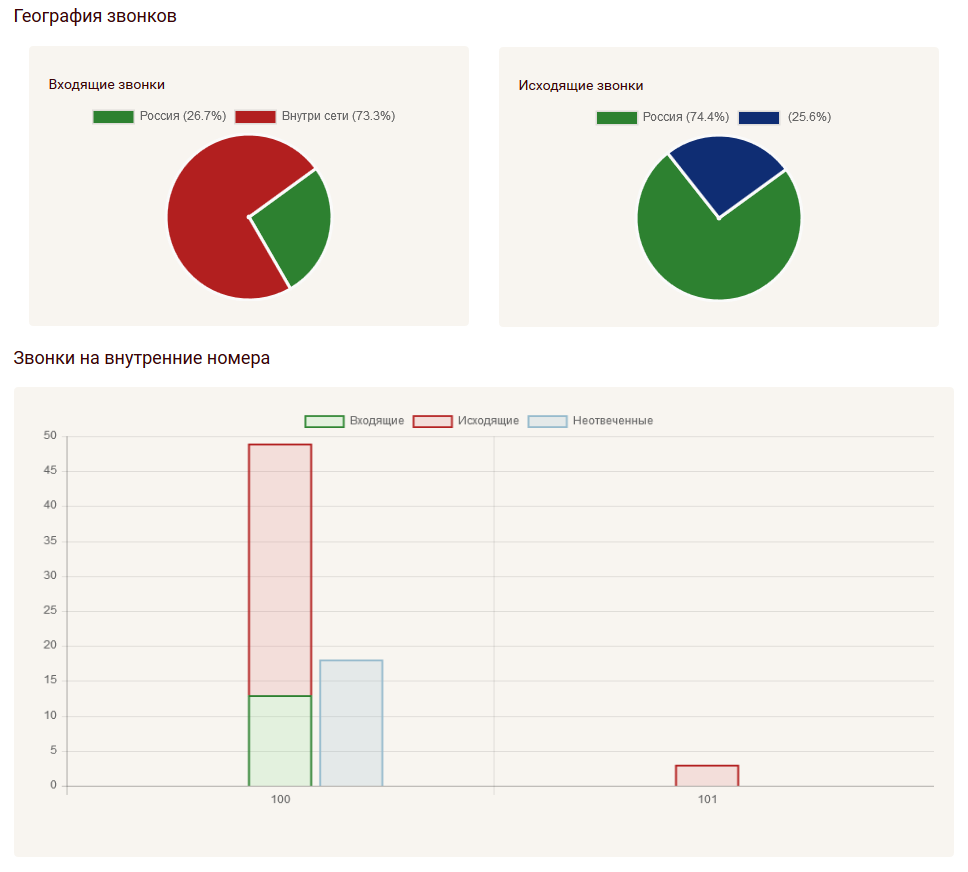Click the География звонков heading
968x872 pixels.
95,16
